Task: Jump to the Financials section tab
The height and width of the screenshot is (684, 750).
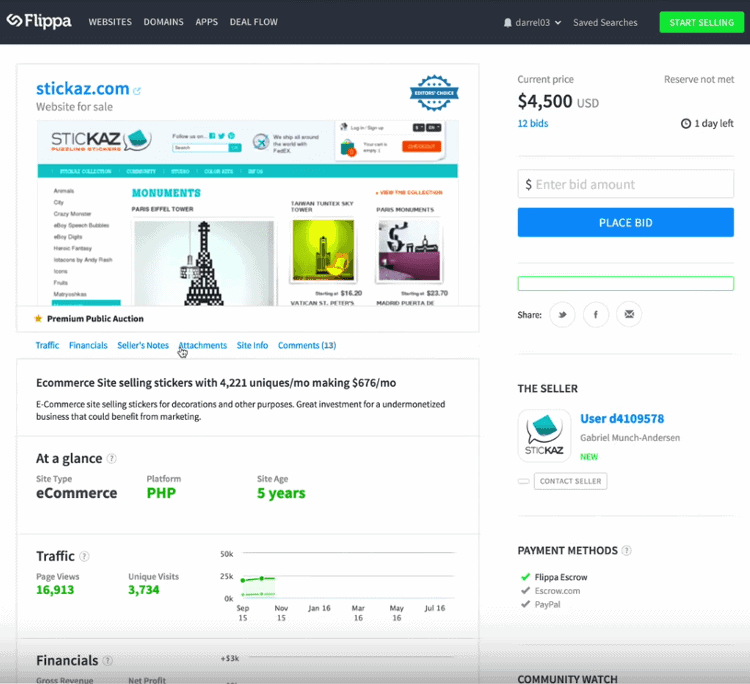Action: pos(88,345)
